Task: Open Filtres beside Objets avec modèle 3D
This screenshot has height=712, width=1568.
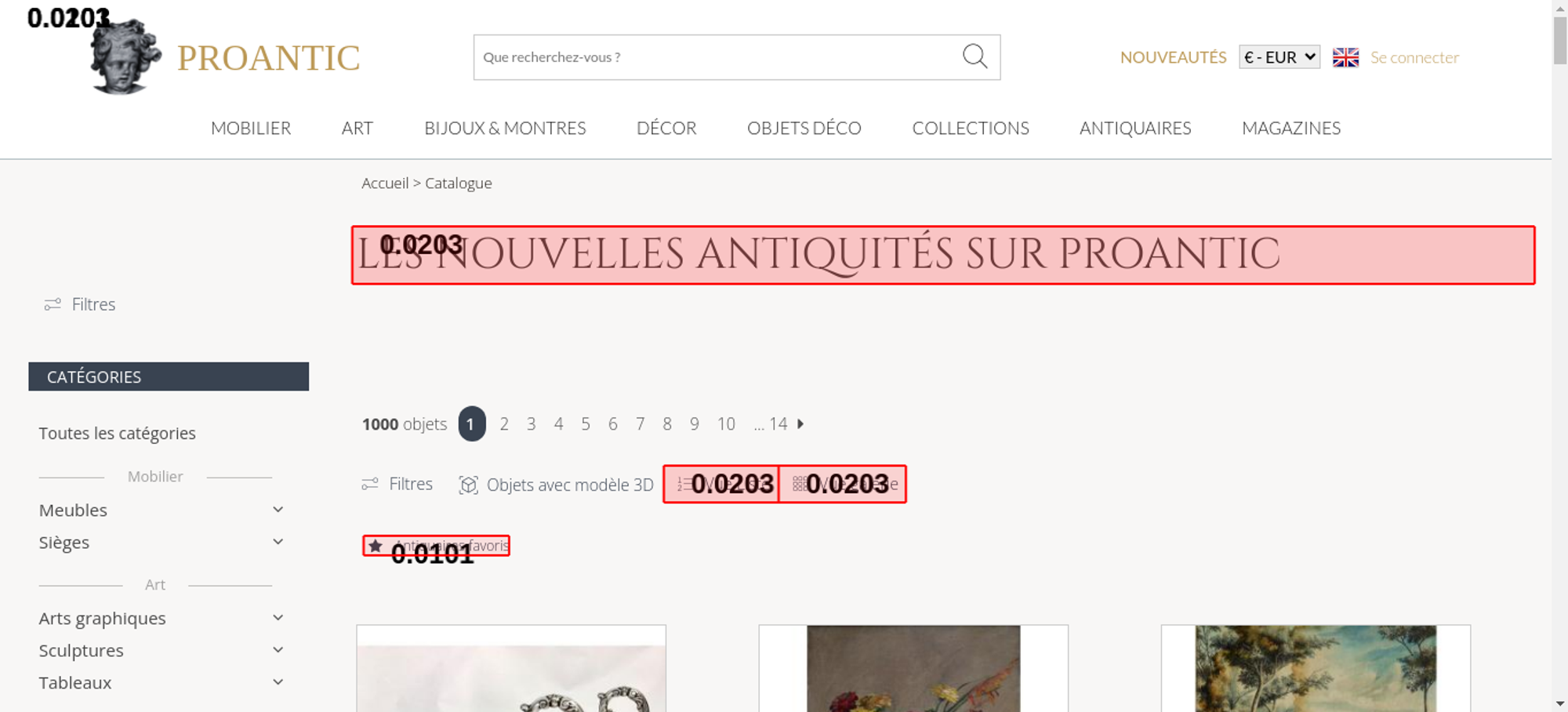Action: pos(397,484)
